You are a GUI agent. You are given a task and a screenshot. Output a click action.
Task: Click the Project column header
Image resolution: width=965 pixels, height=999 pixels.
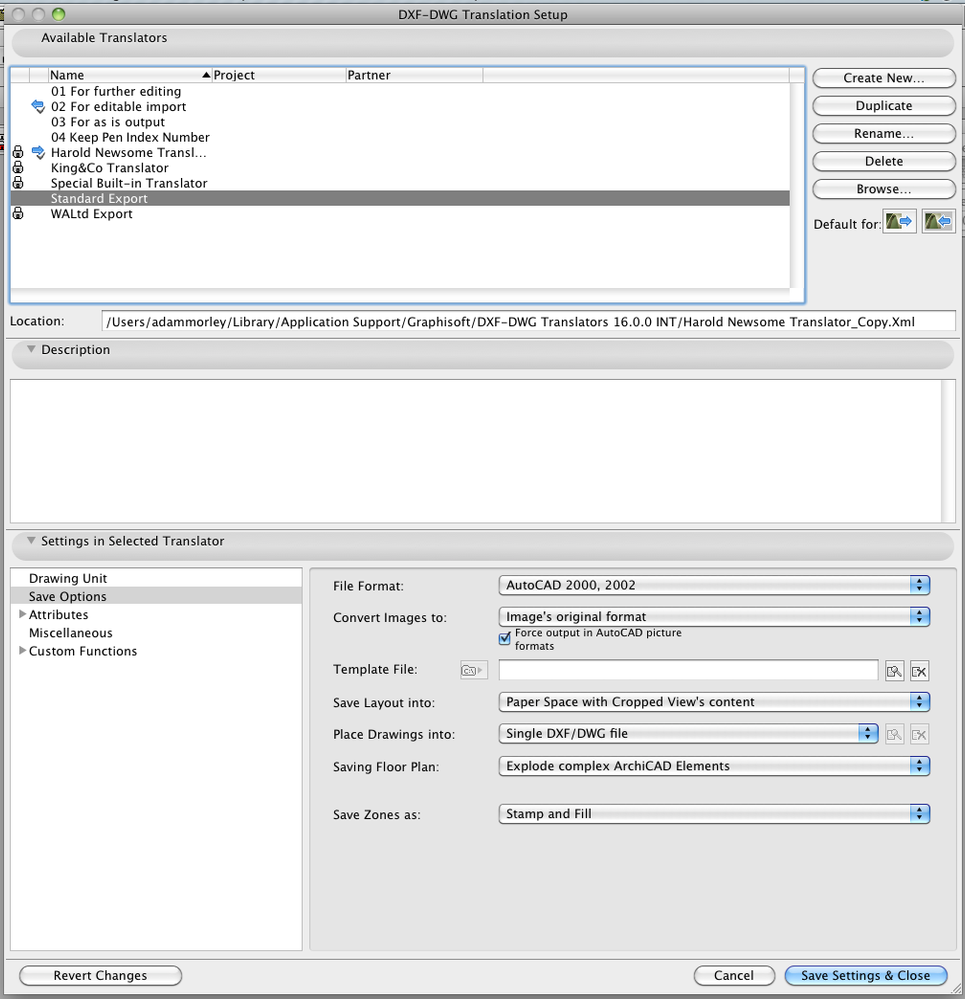pos(278,75)
